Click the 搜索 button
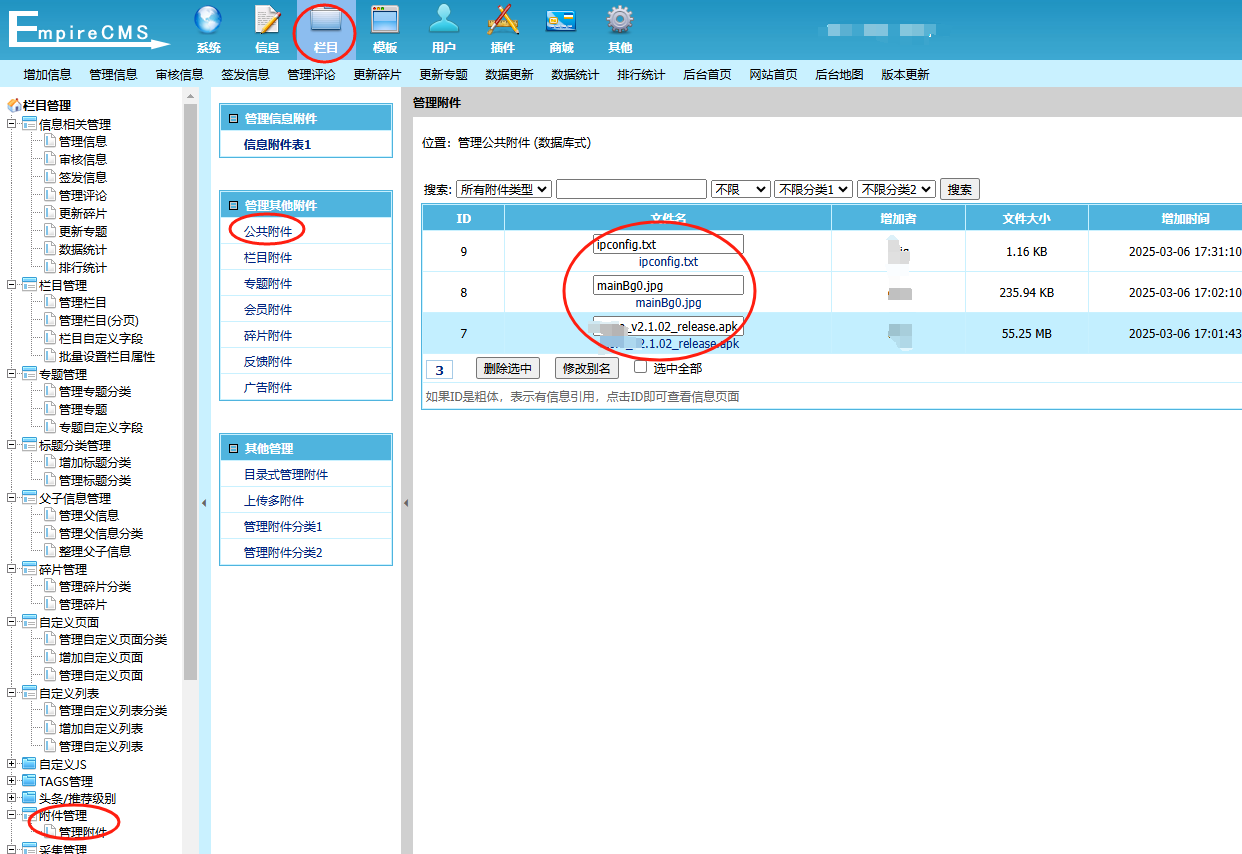The width and height of the screenshot is (1242, 854). pos(959,189)
